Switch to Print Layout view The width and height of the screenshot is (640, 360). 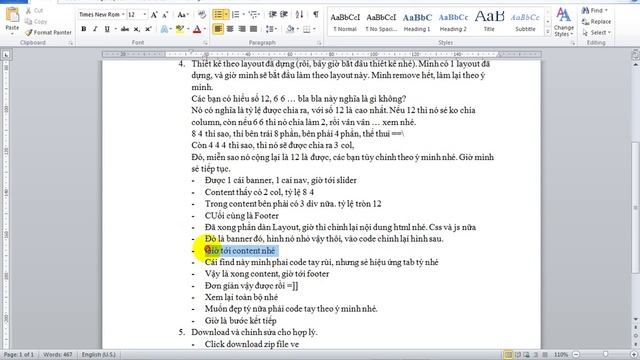[x=508, y=355]
